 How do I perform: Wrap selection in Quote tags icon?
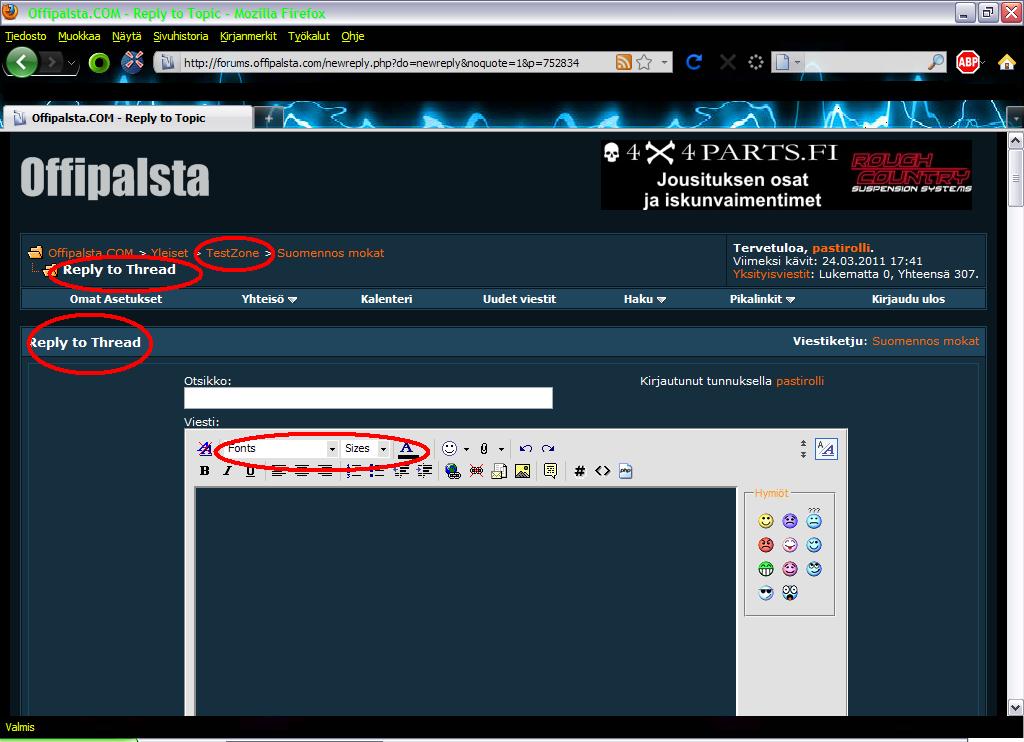click(x=550, y=471)
